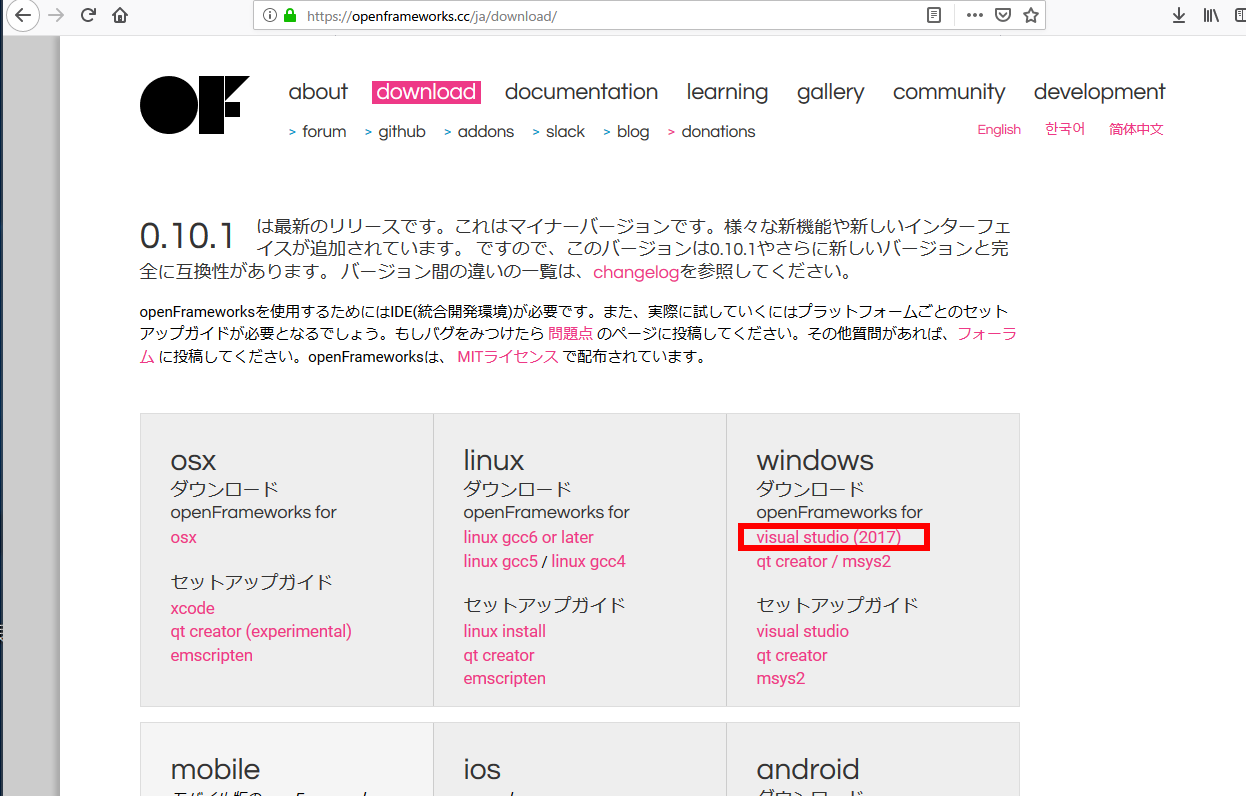Download linux gcc6 or later
Image resolution: width=1246 pixels, height=796 pixels.
point(529,537)
